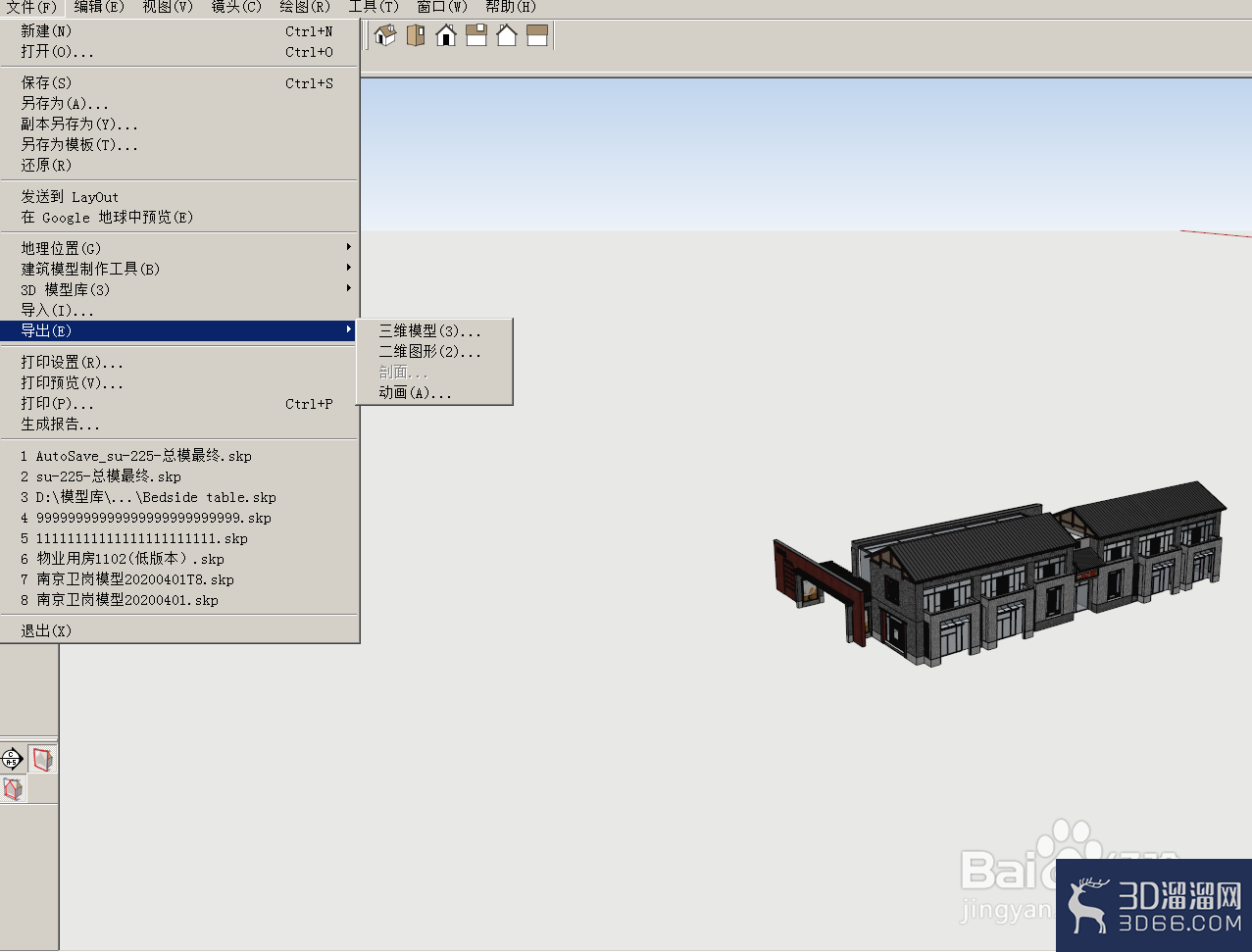Click 保存(S) to save the model
1252x952 pixels.
[180, 83]
